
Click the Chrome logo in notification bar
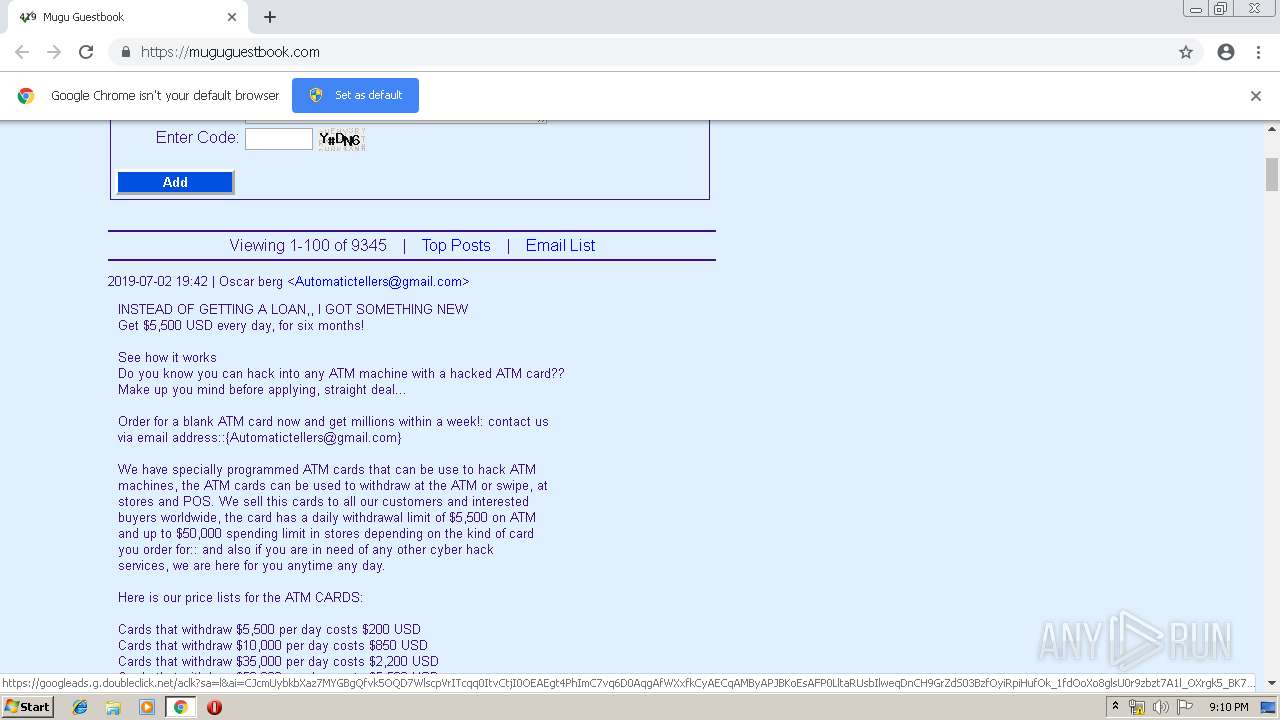[26, 96]
